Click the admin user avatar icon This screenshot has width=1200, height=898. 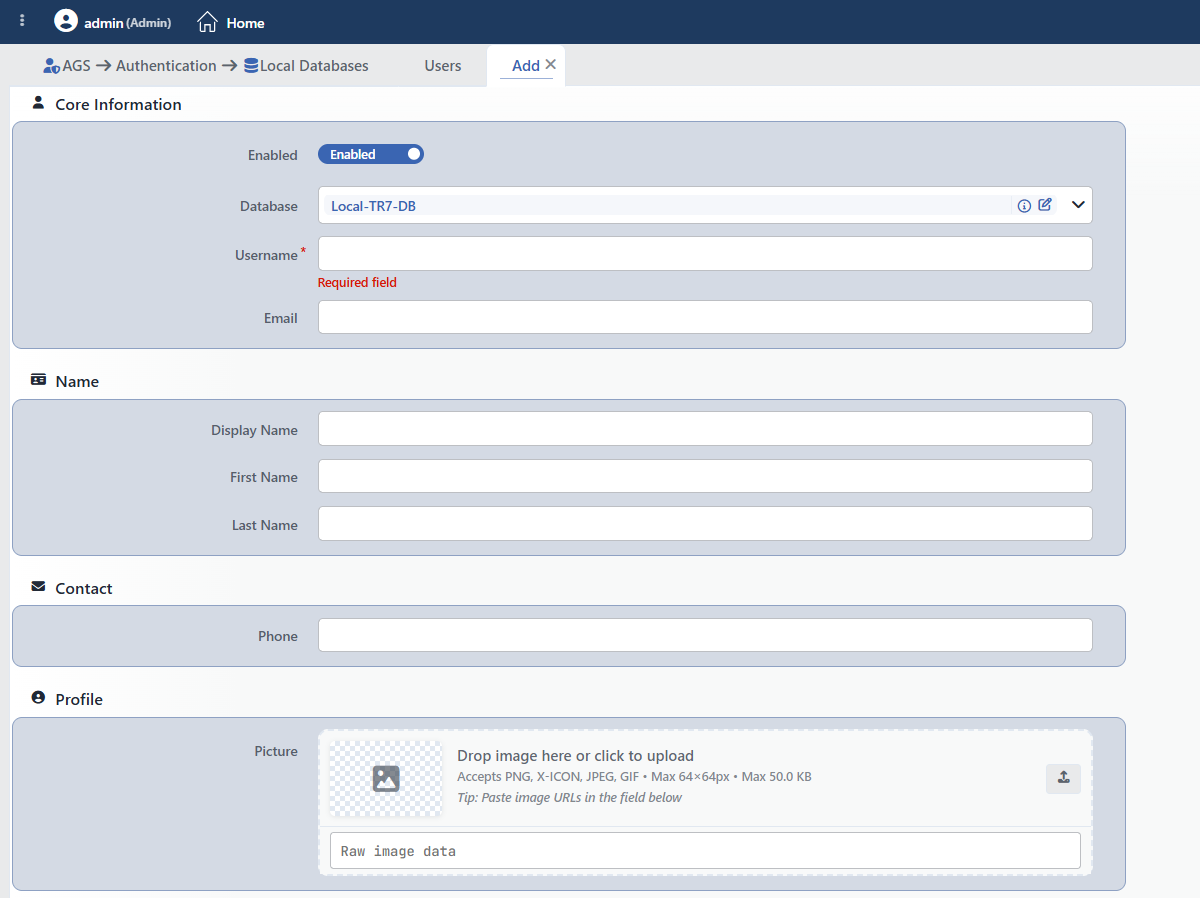pyautogui.click(x=66, y=21)
